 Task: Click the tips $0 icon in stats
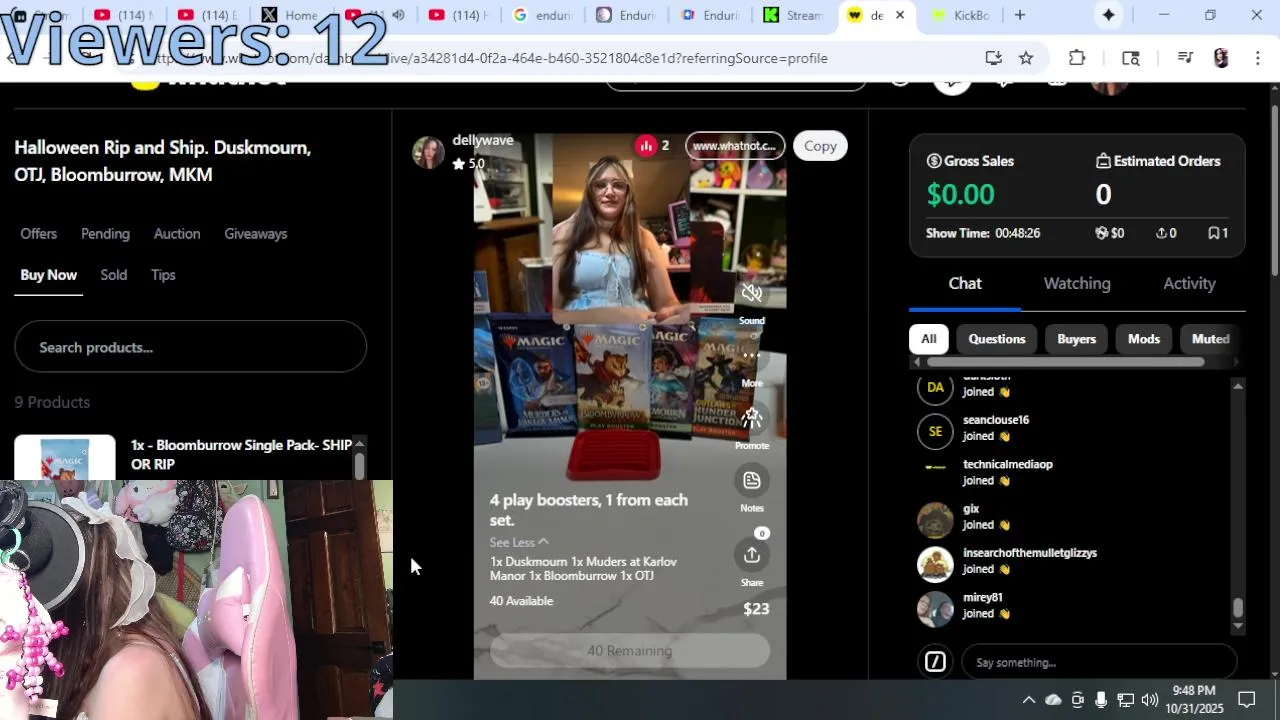[1102, 233]
